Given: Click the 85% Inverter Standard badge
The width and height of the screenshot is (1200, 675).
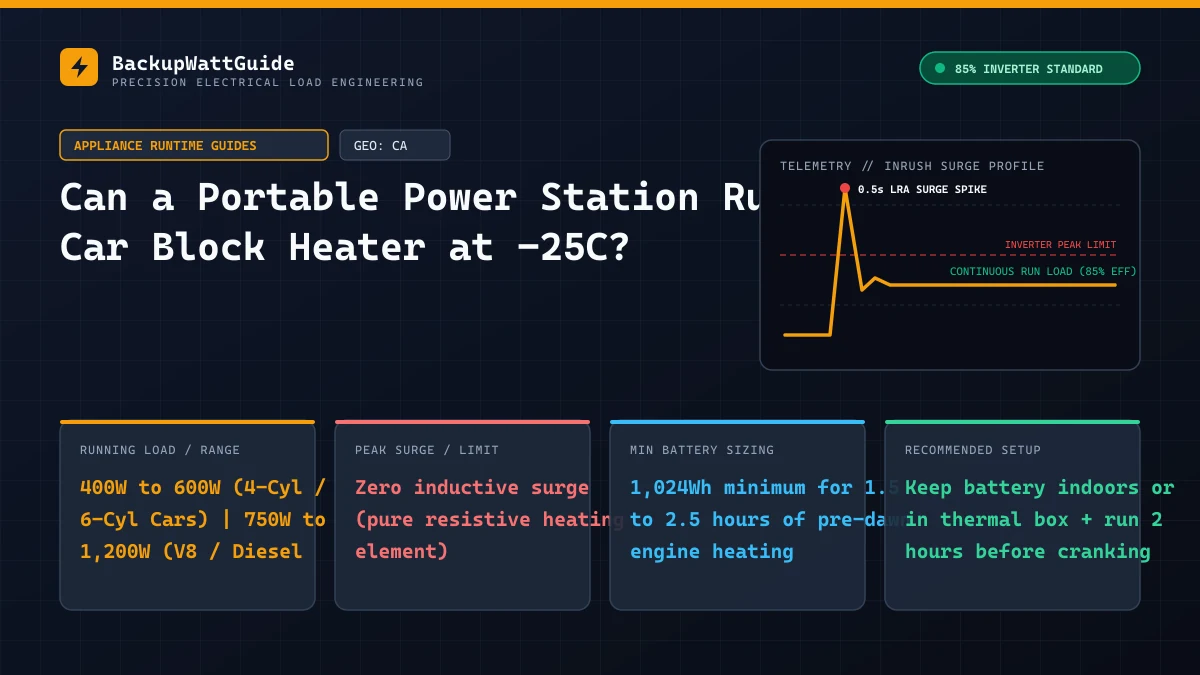Looking at the screenshot, I should point(1030,68).
